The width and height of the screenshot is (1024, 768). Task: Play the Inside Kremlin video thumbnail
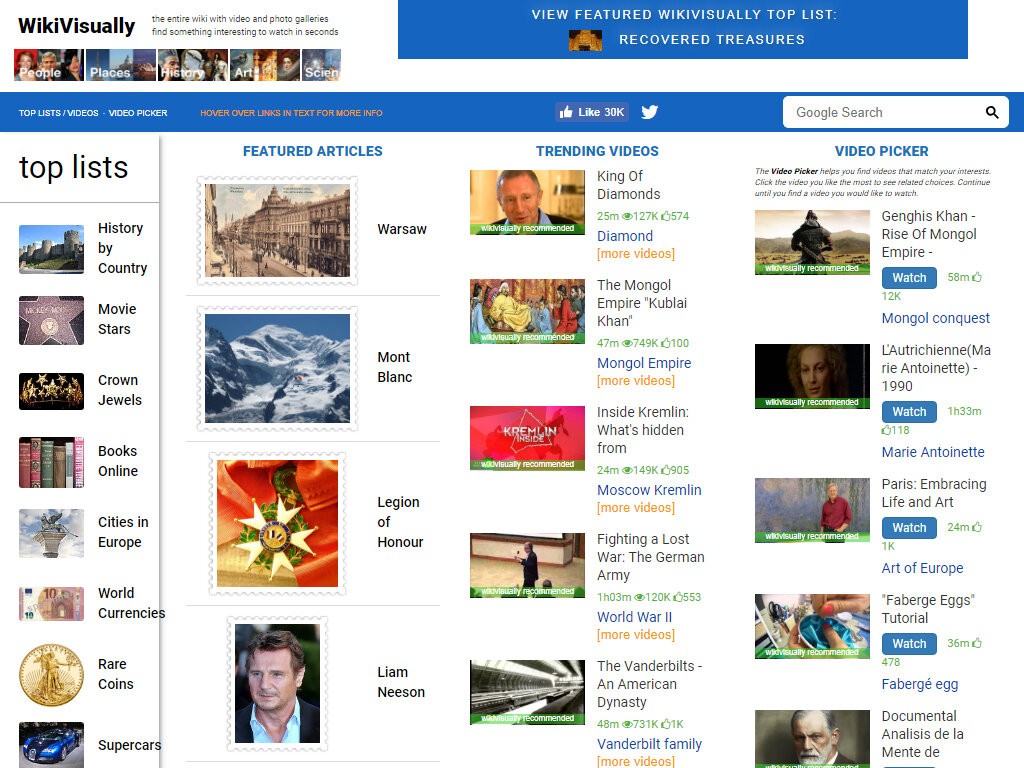tap(528, 438)
